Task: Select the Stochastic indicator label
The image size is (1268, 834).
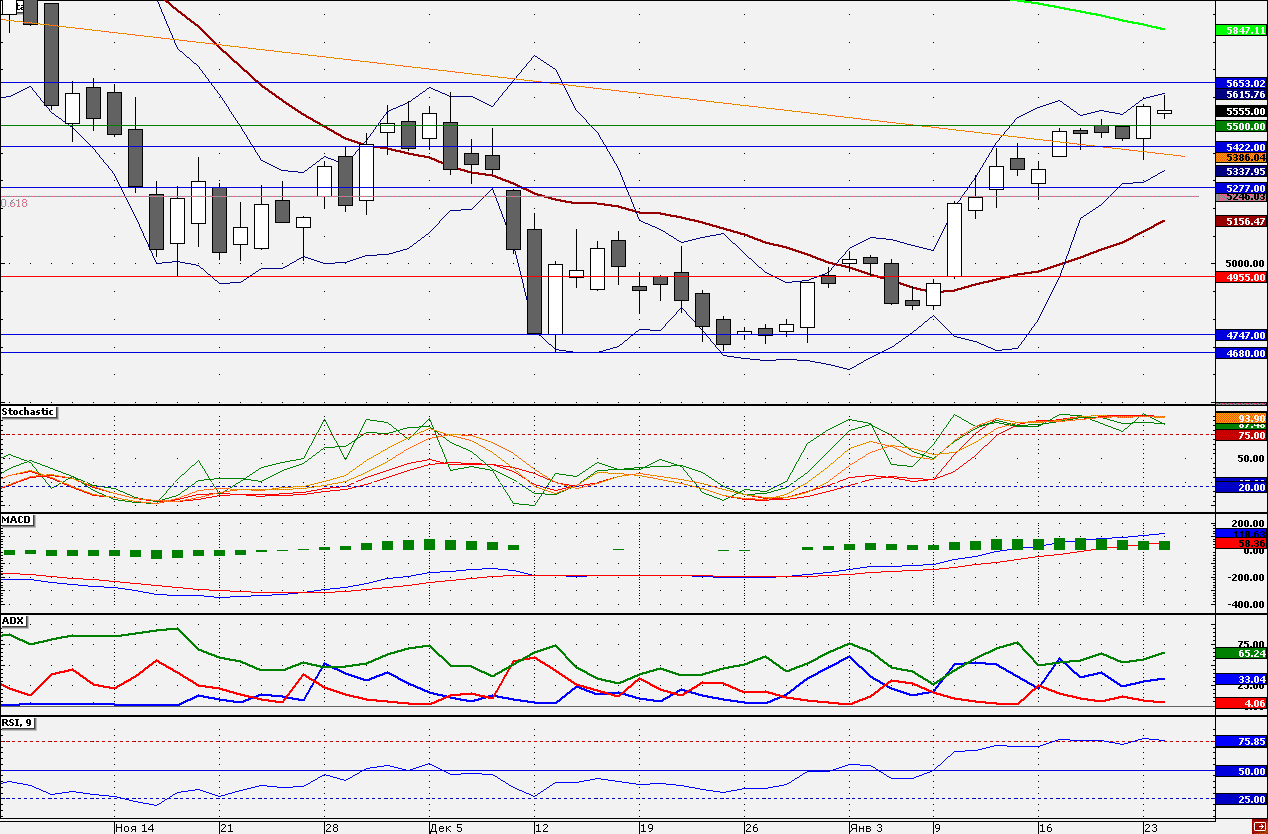Action: (x=28, y=412)
